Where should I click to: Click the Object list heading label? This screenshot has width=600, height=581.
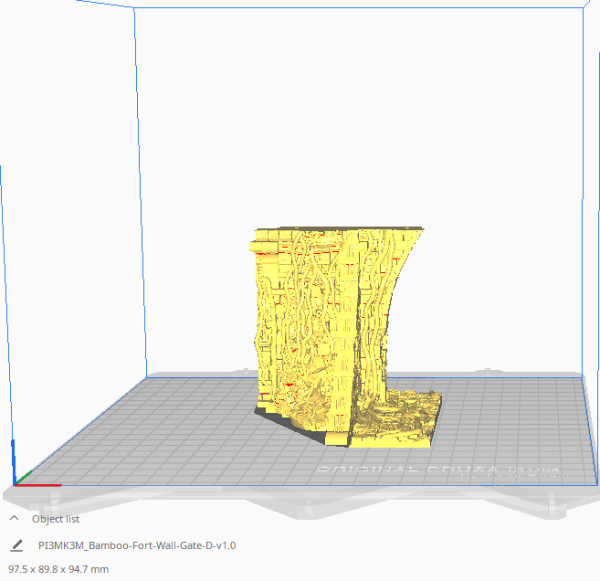coord(56,519)
